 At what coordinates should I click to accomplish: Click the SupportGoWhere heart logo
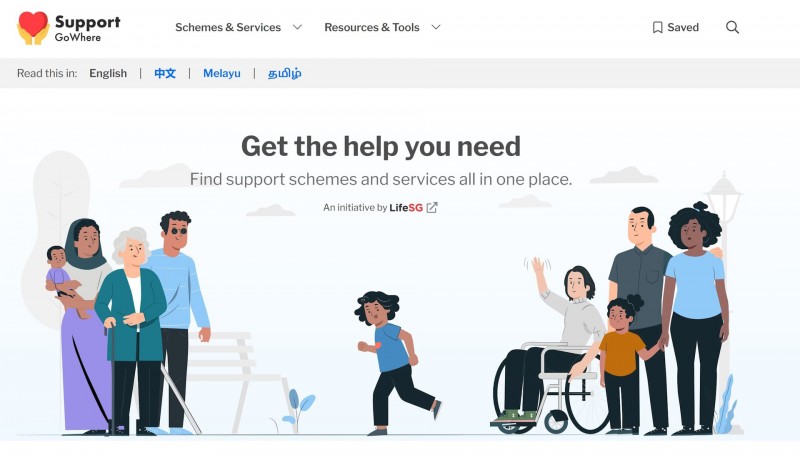coord(33,28)
